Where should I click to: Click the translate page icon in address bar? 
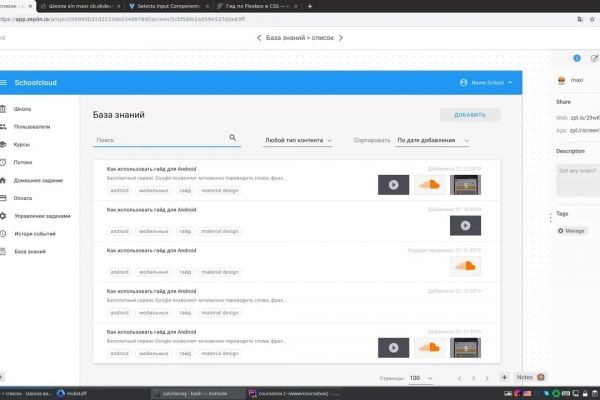pyautogui.click(x=580, y=19)
